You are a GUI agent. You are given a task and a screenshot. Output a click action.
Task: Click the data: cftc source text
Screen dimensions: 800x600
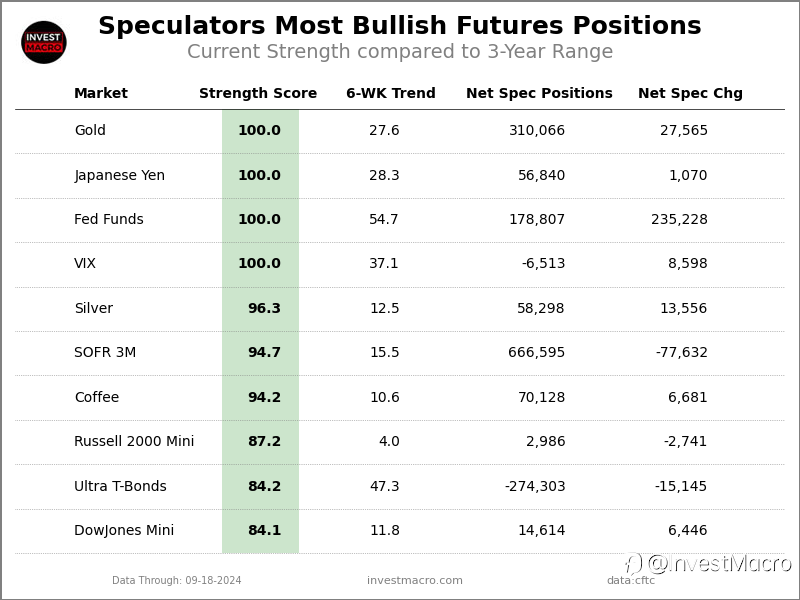point(631,581)
